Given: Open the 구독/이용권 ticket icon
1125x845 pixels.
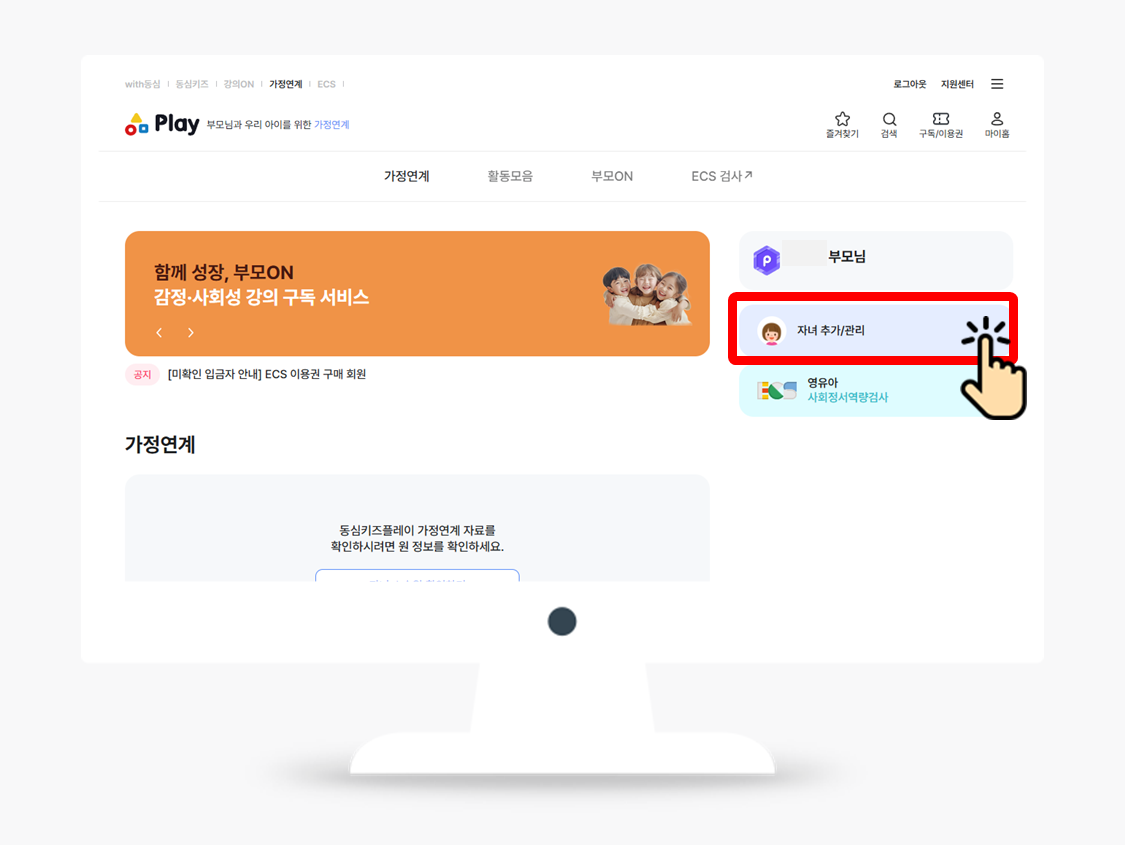Looking at the screenshot, I should click(x=941, y=119).
